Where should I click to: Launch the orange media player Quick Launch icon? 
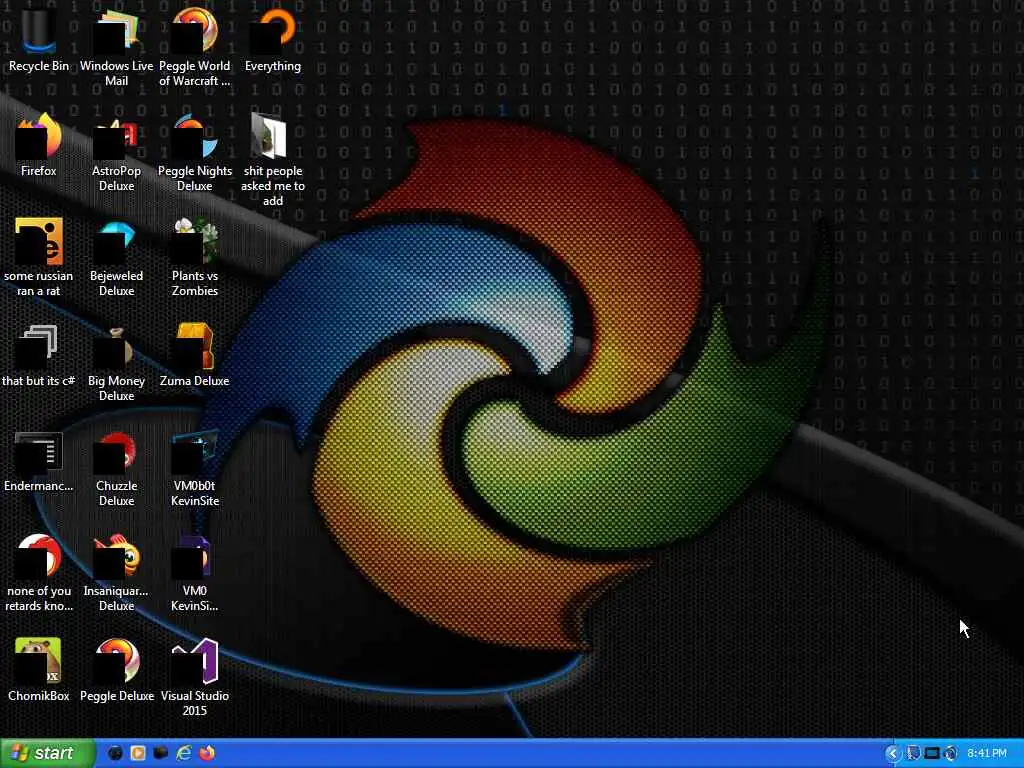pyautogui.click(x=138, y=753)
